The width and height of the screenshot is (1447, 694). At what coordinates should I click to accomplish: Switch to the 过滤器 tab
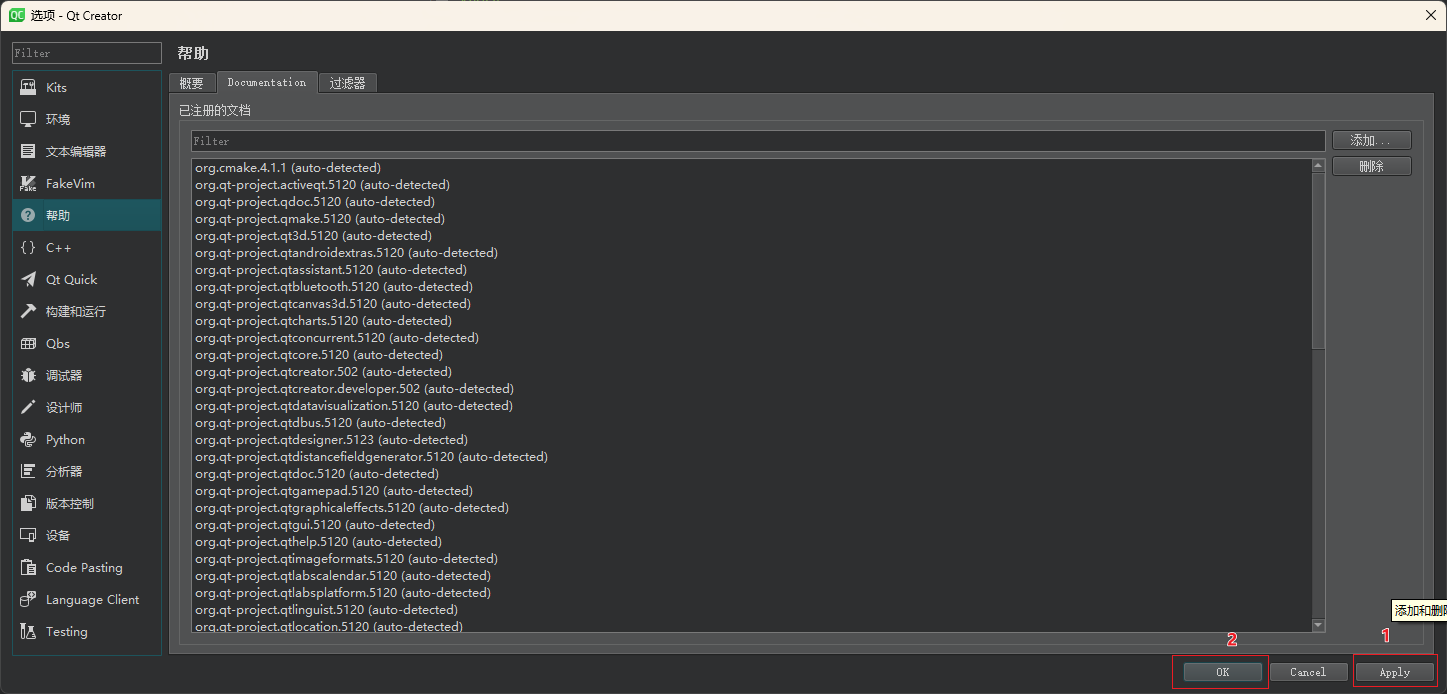tap(348, 83)
